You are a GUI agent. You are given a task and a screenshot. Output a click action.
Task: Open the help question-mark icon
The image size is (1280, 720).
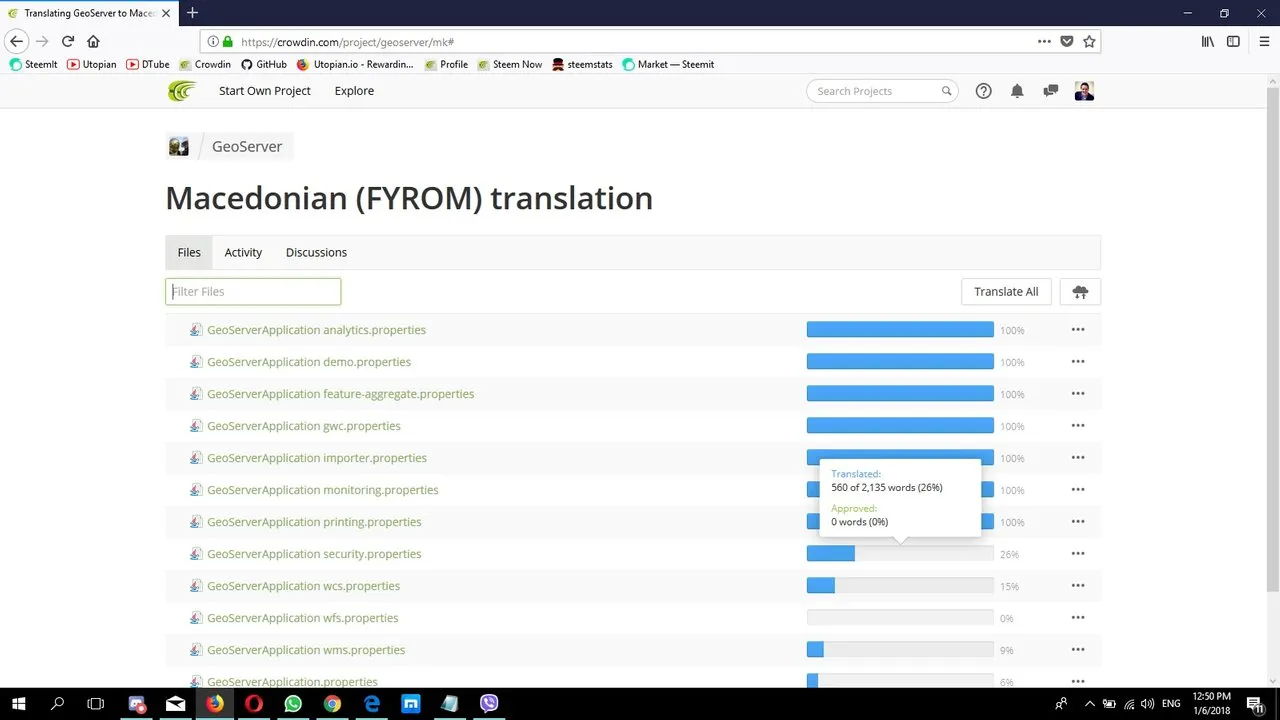[983, 91]
